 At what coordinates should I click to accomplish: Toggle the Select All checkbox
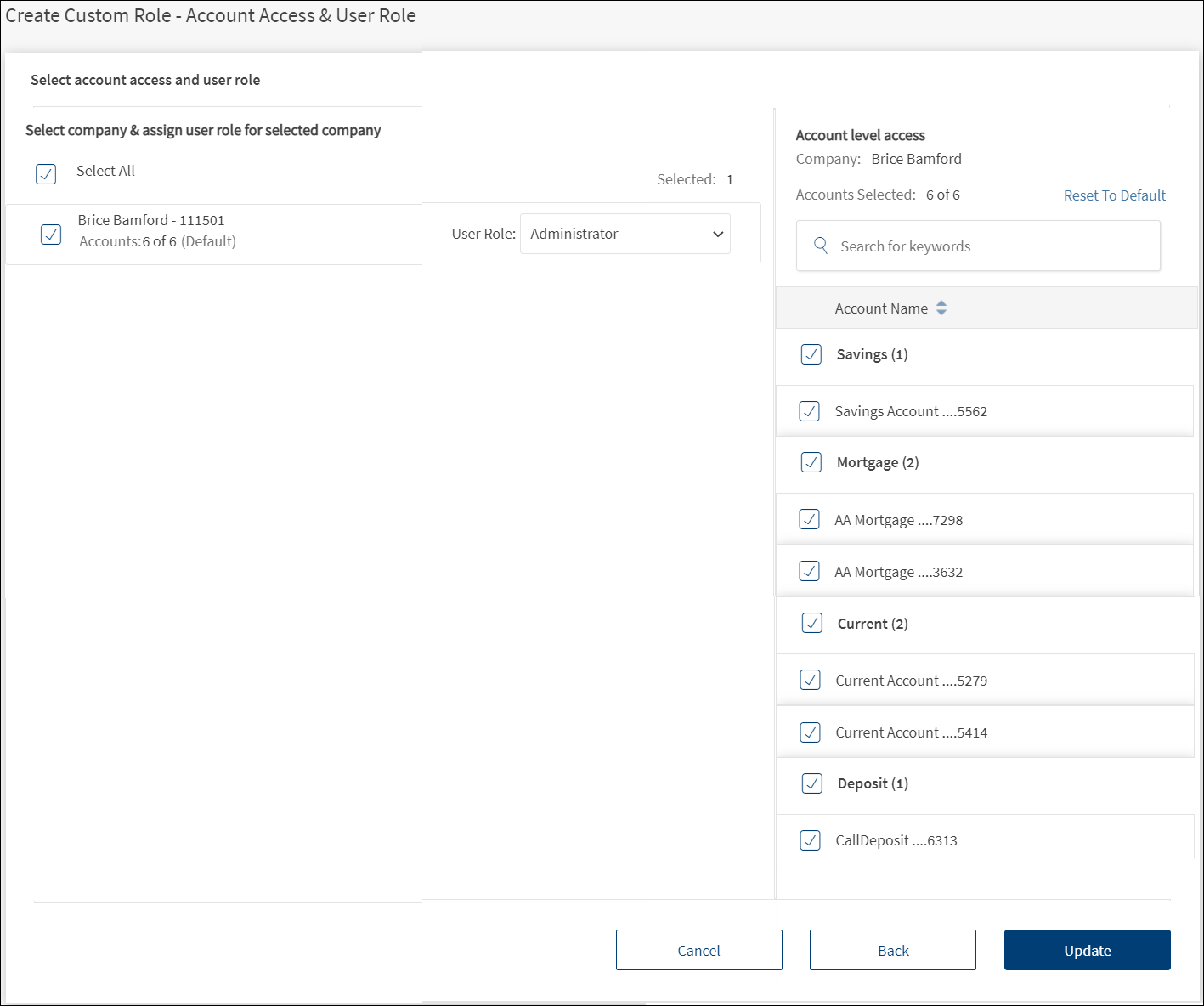46,173
